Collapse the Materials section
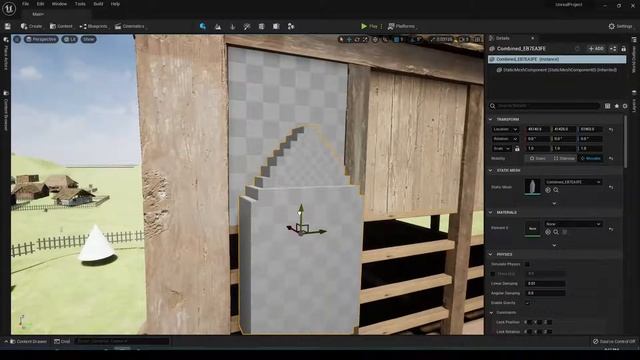640x360 pixels. [x=491, y=212]
